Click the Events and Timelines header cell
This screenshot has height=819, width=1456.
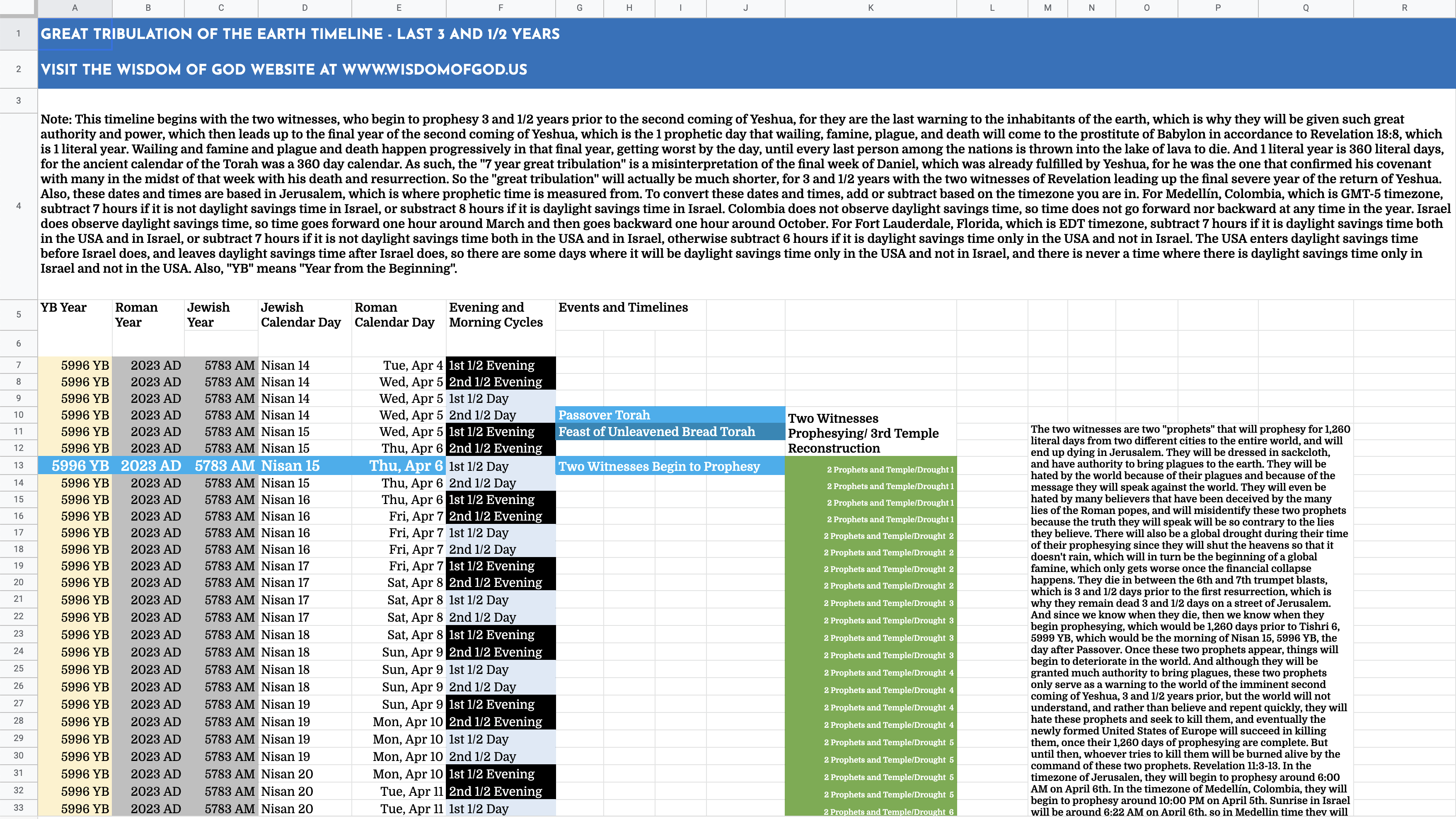coord(631,315)
